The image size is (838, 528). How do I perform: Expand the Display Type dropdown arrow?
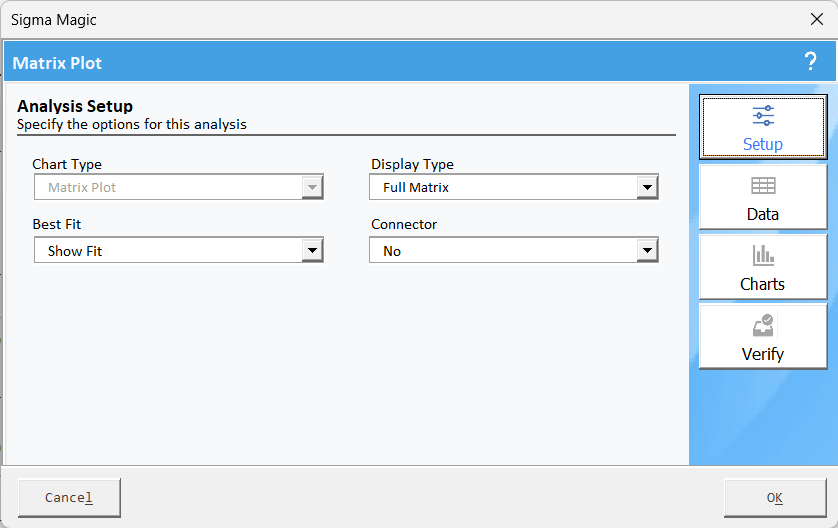click(x=647, y=188)
